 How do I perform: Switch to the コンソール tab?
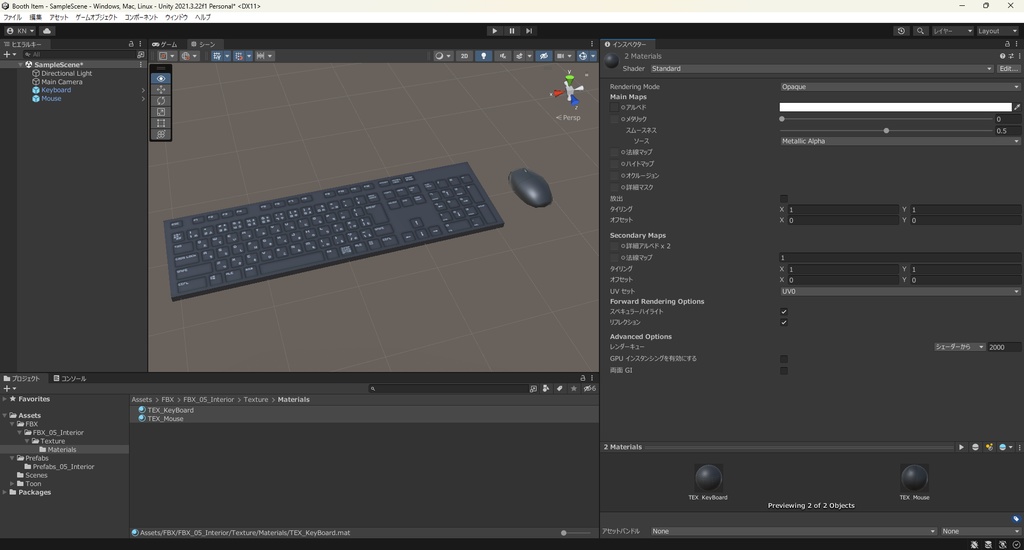[x=70, y=378]
